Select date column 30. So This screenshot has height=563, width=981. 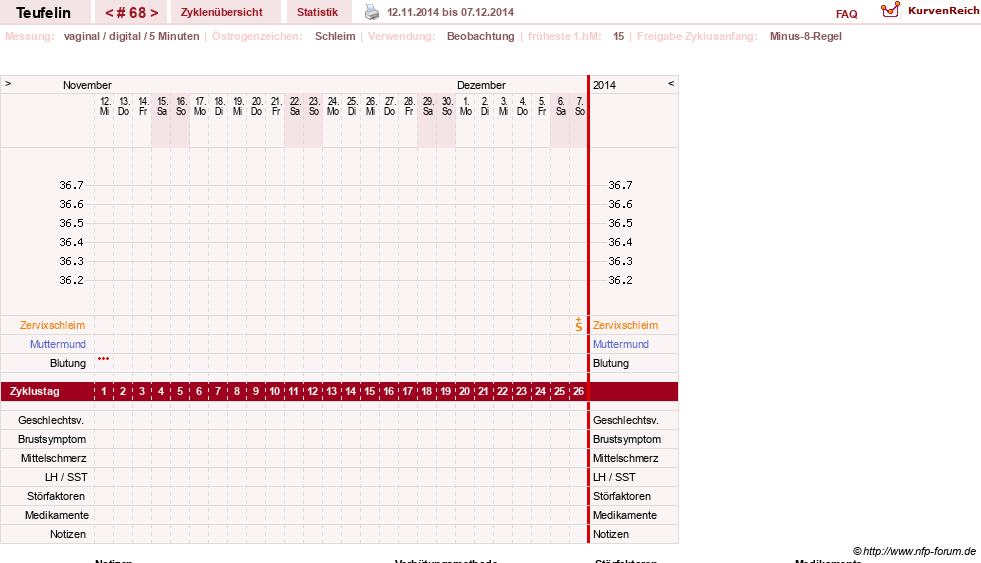447,106
